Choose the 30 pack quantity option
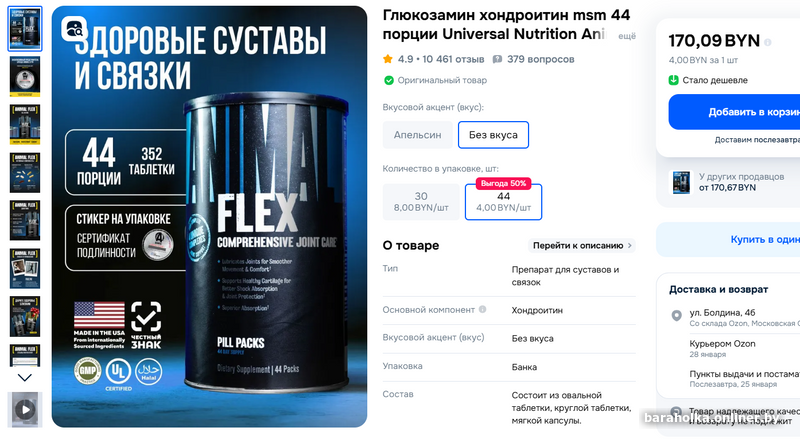The image size is (800, 439). point(421,202)
